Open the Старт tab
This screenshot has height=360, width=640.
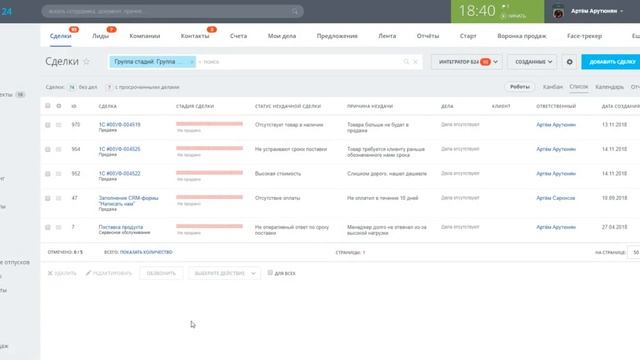click(x=468, y=36)
